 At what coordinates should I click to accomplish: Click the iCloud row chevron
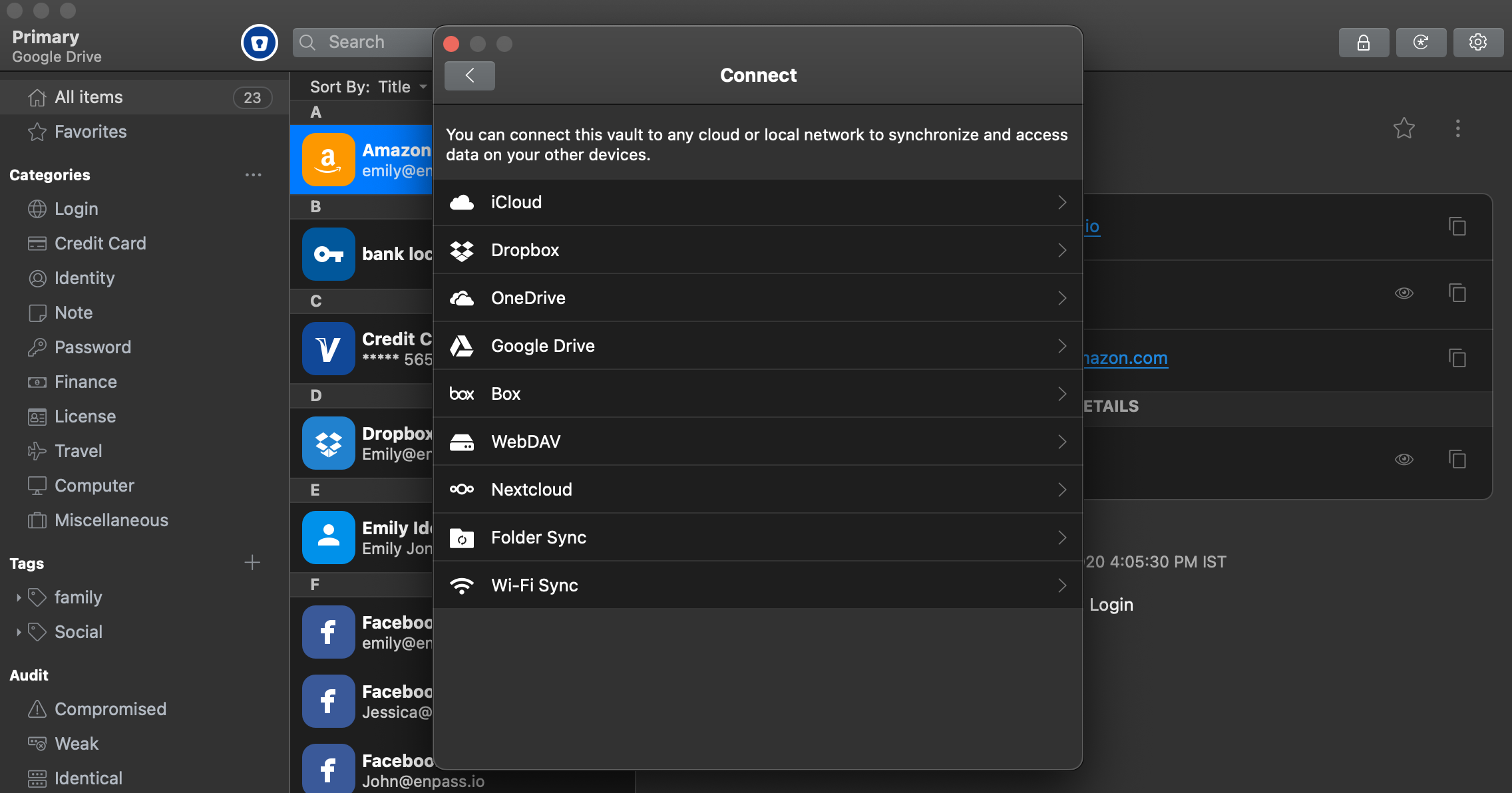coord(1062,202)
